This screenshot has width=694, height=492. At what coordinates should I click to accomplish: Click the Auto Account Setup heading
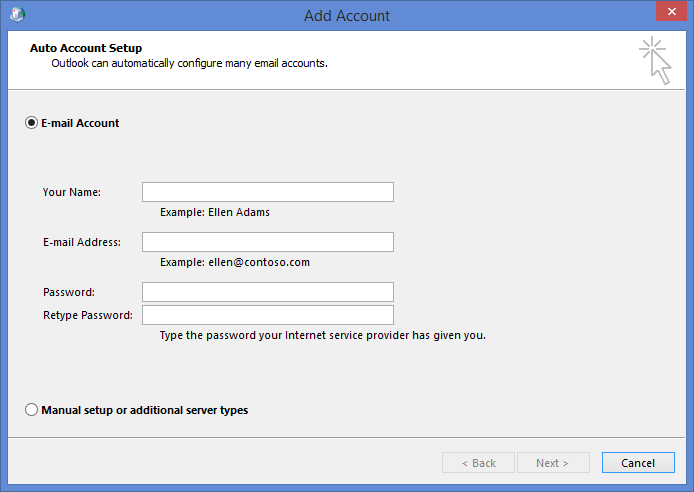(86, 48)
